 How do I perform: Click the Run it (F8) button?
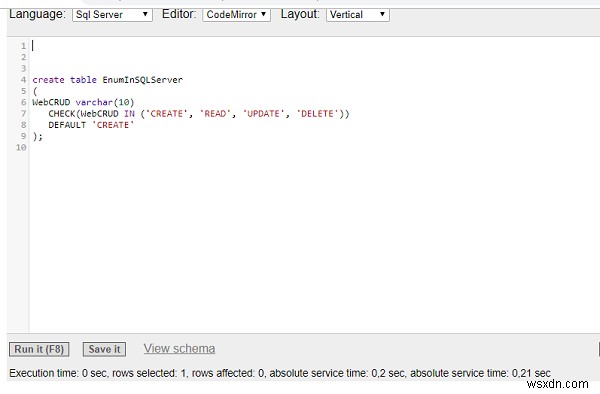39,349
